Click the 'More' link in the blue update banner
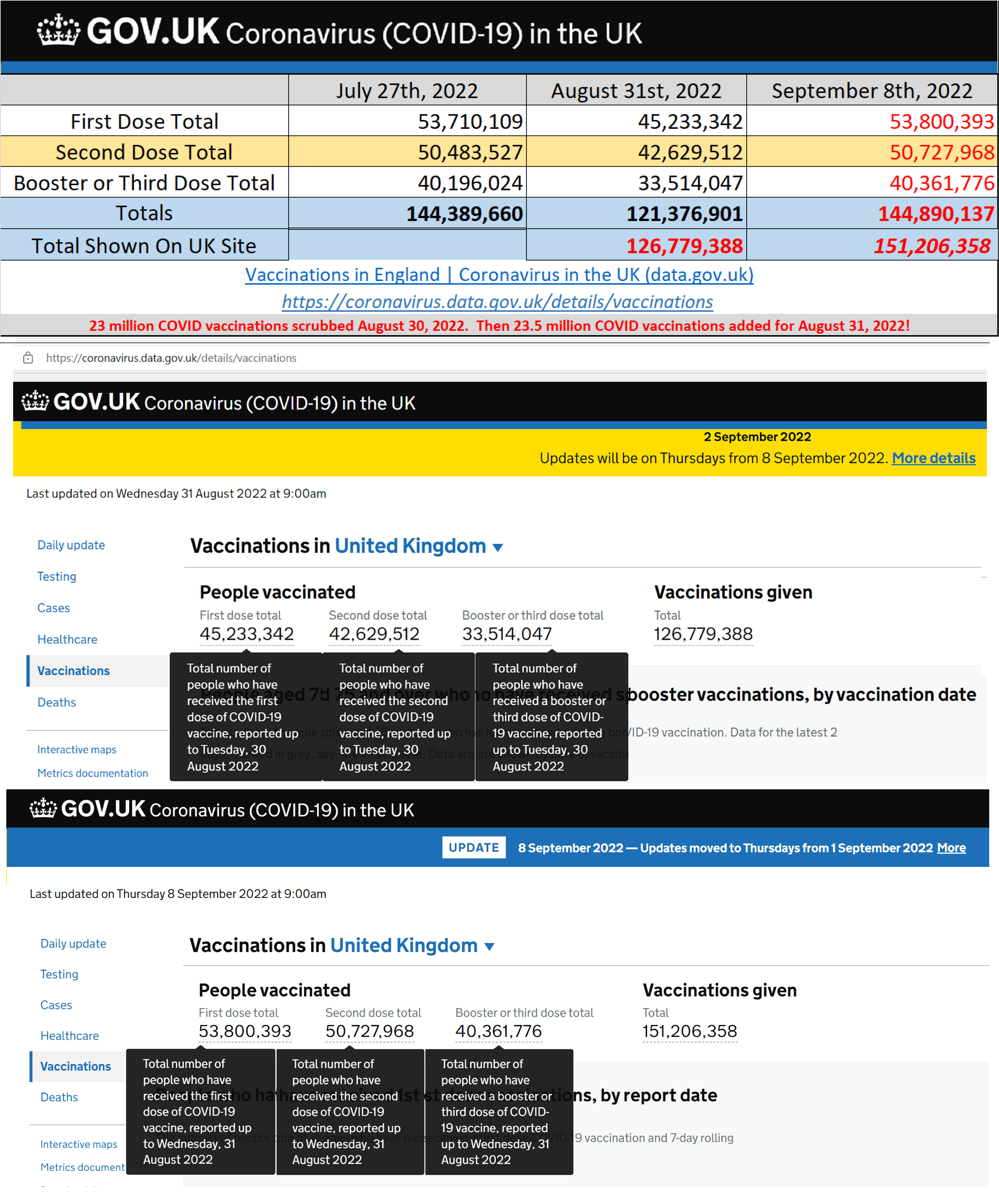 point(951,847)
